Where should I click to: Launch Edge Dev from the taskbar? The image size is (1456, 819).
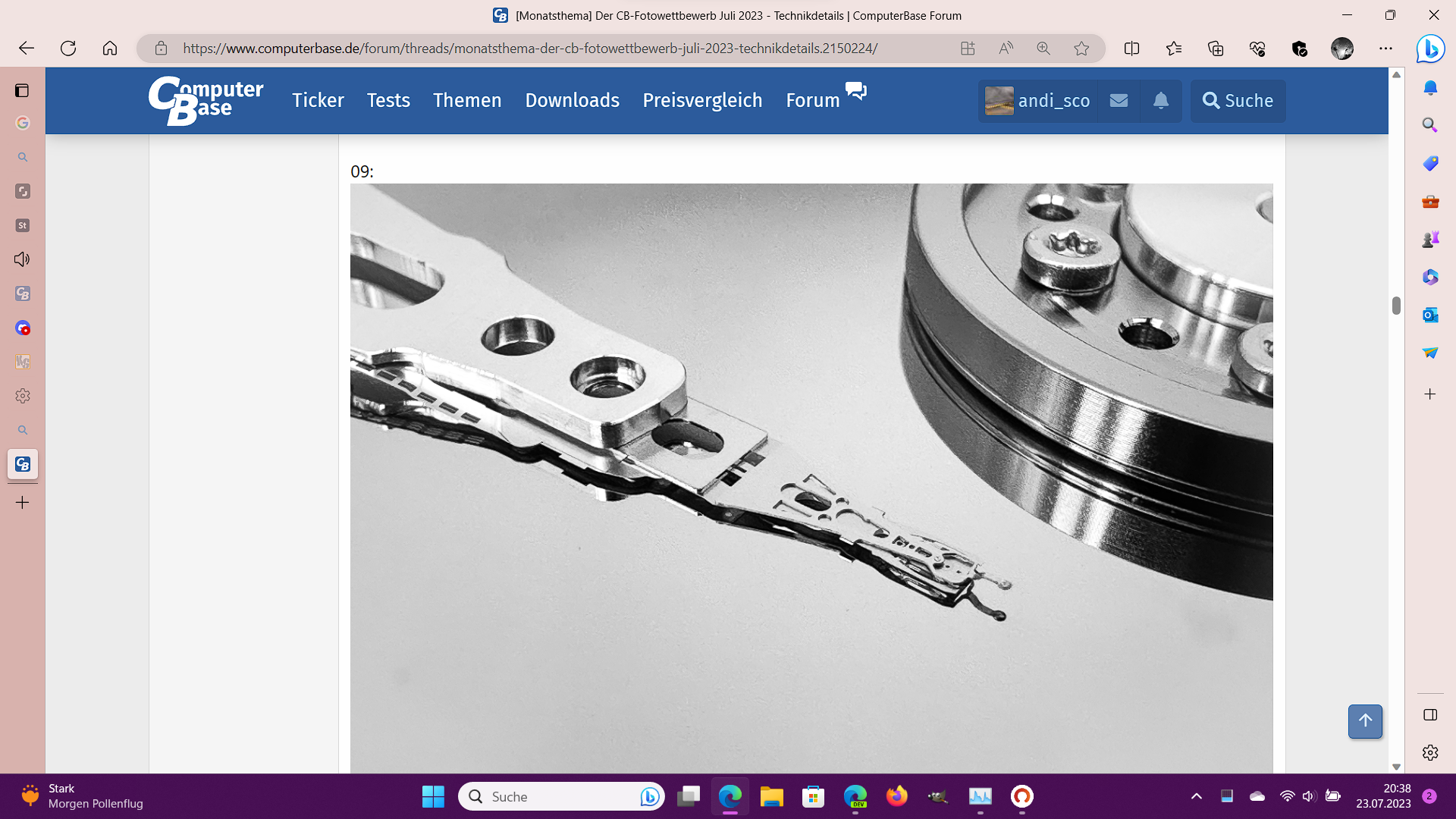[855, 797]
